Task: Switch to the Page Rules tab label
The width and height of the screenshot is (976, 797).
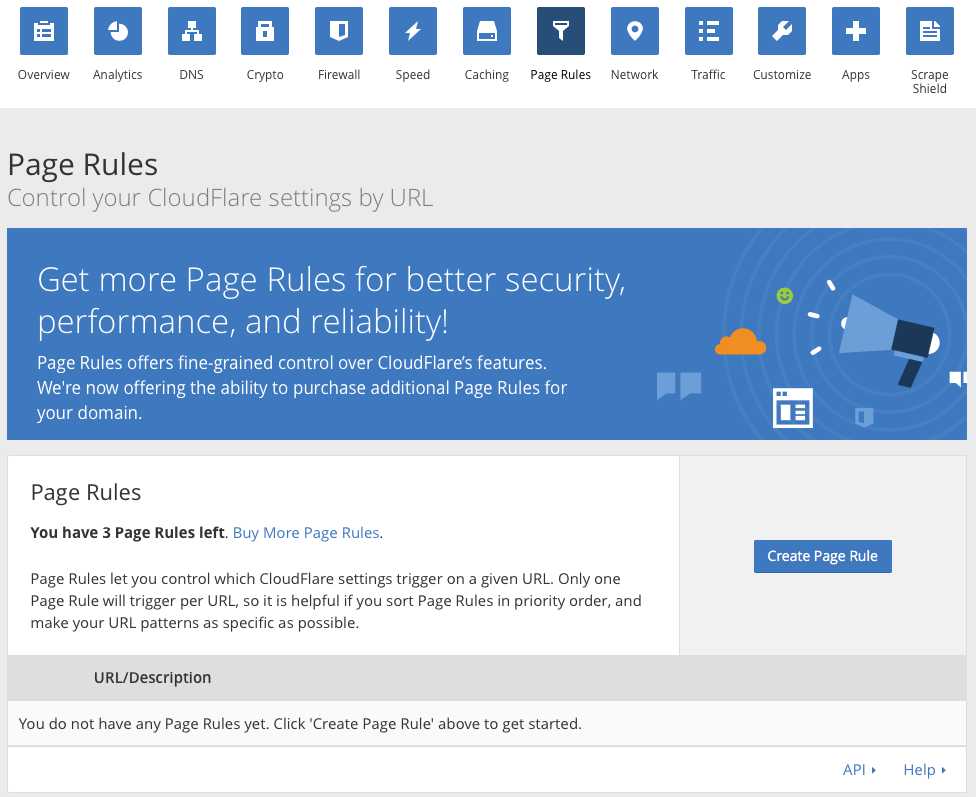Action: (560, 75)
